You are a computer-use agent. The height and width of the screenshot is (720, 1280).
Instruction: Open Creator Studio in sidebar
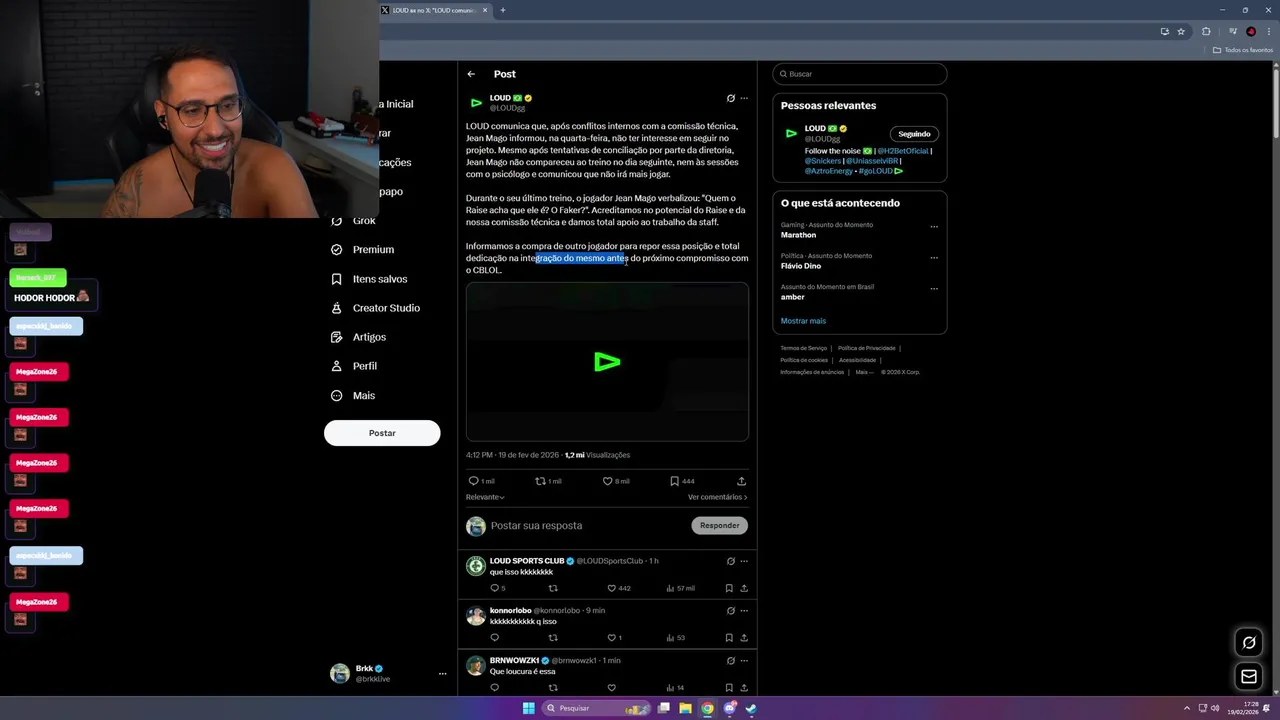click(376, 308)
